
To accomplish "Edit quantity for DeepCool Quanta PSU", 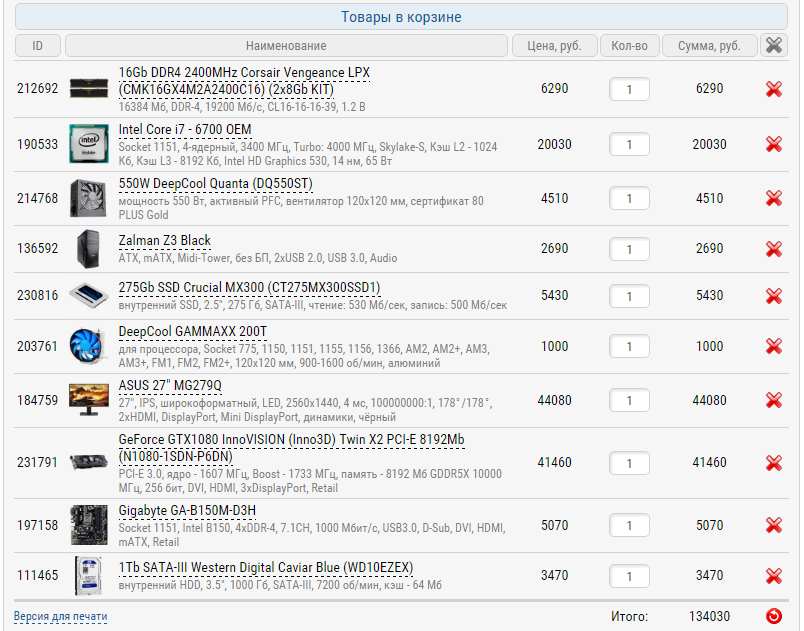I will (x=629, y=198).
